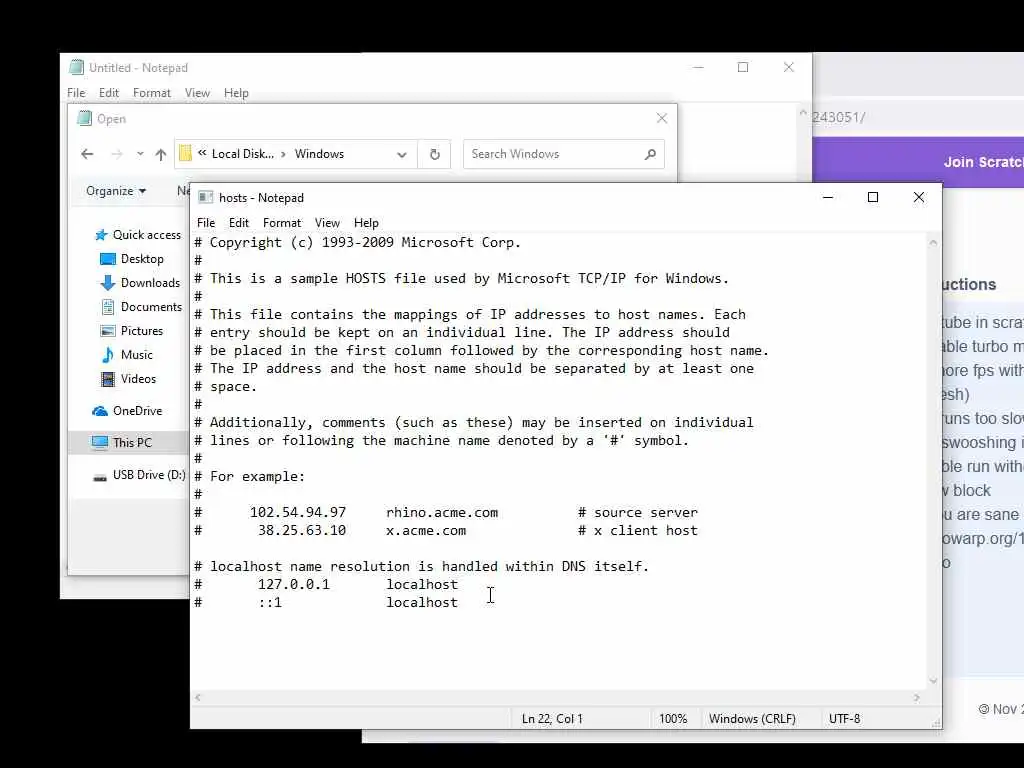Refresh the Windows folder view
The image size is (1024, 768).
435,154
